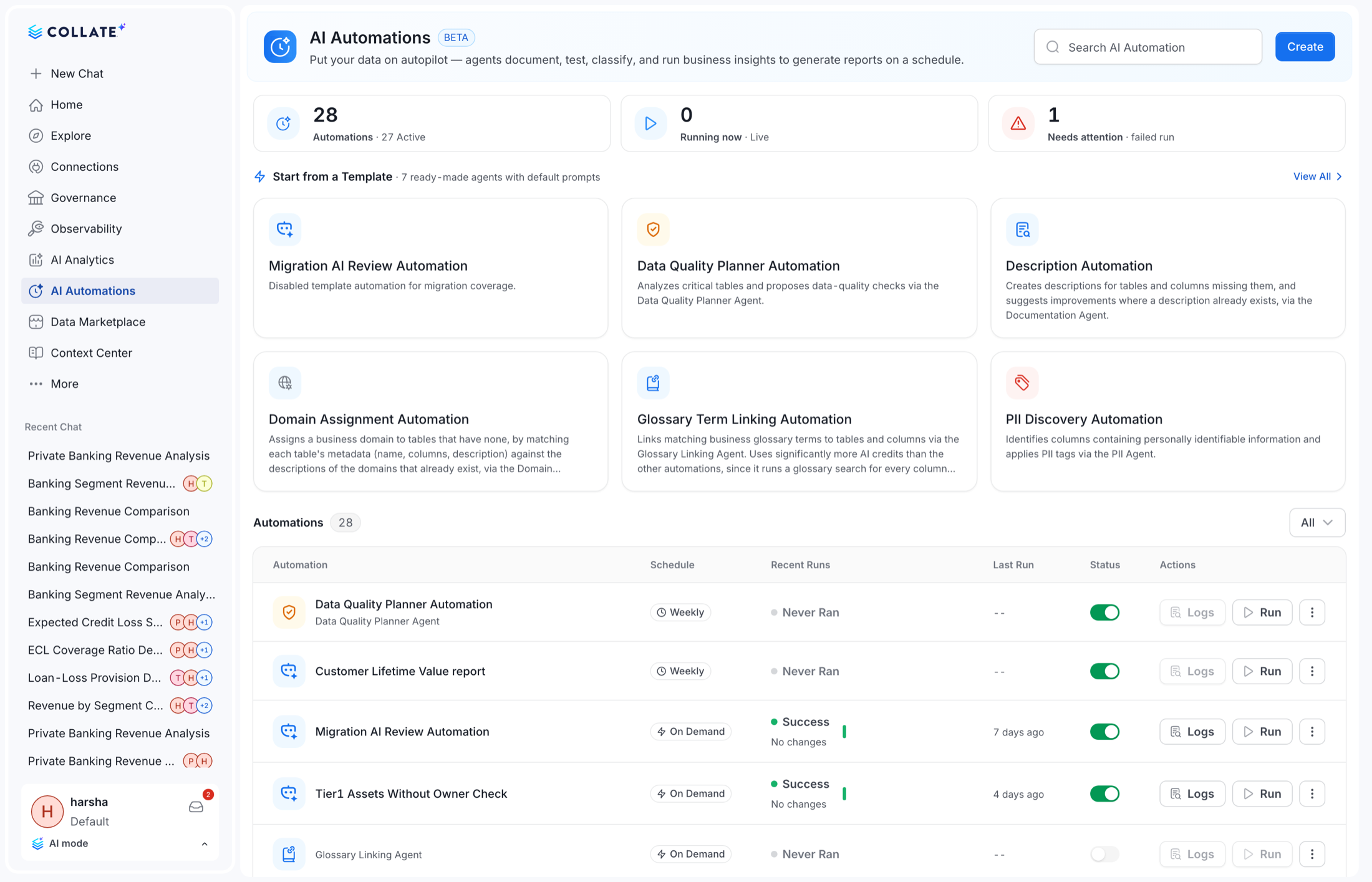
Task: Open more options for Migration AI Review row
Action: 1312,732
